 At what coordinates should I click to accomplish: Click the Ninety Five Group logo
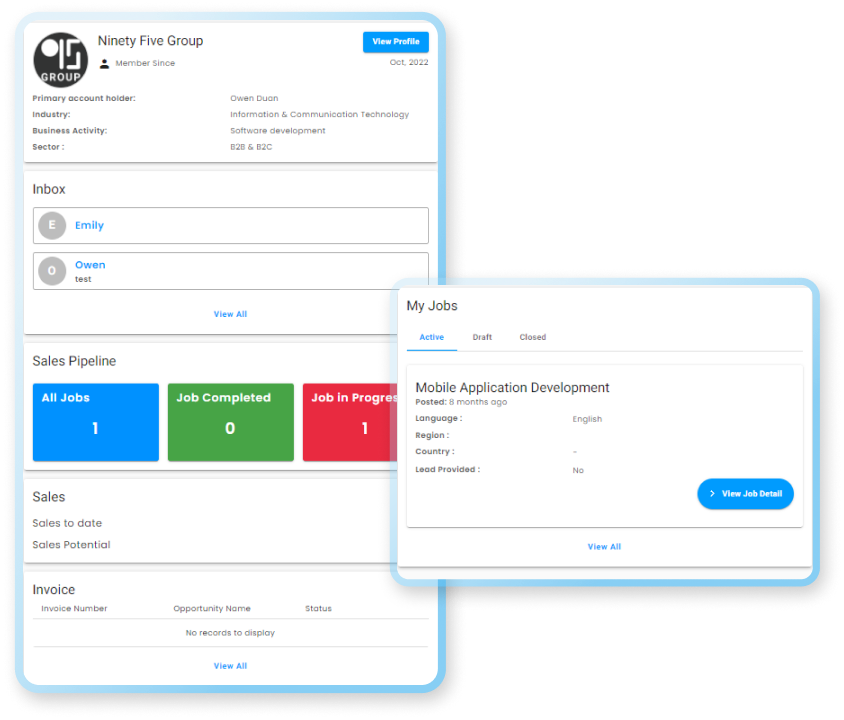pos(60,60)
